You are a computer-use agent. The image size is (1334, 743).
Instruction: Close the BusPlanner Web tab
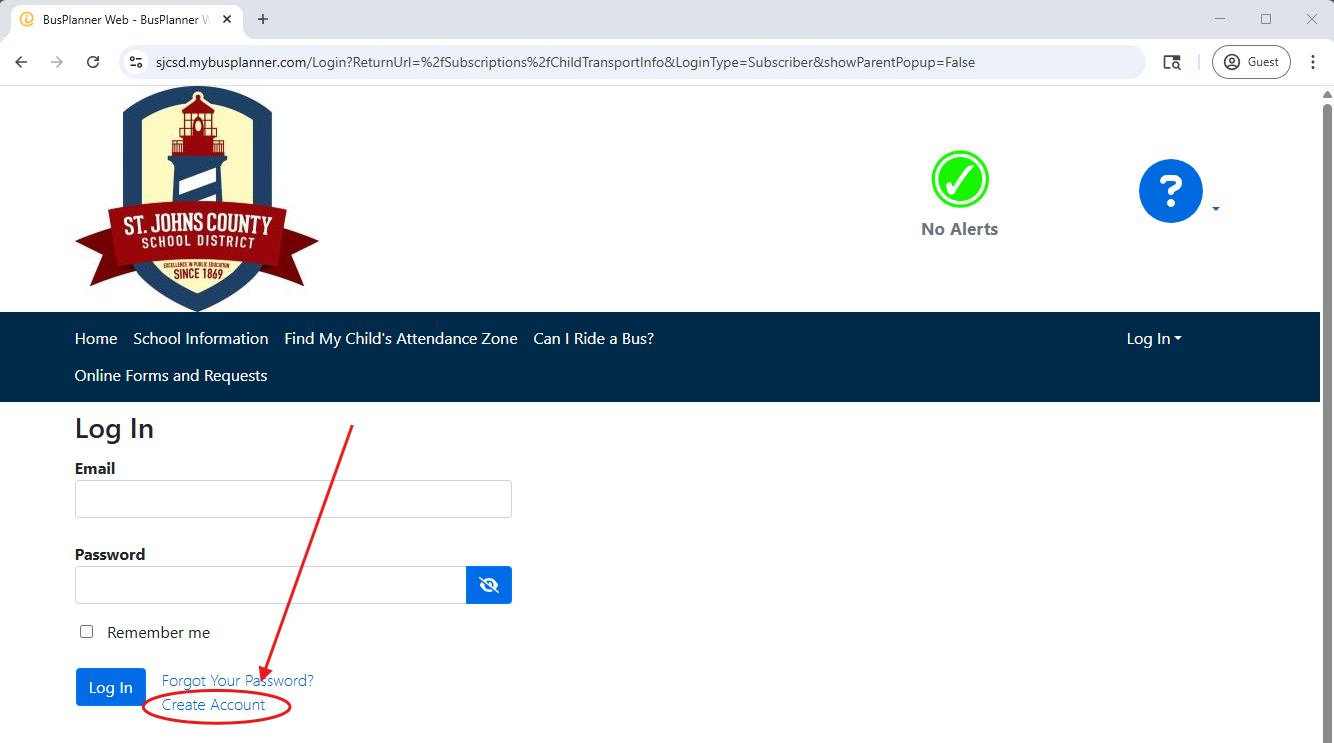pos(229,19)
